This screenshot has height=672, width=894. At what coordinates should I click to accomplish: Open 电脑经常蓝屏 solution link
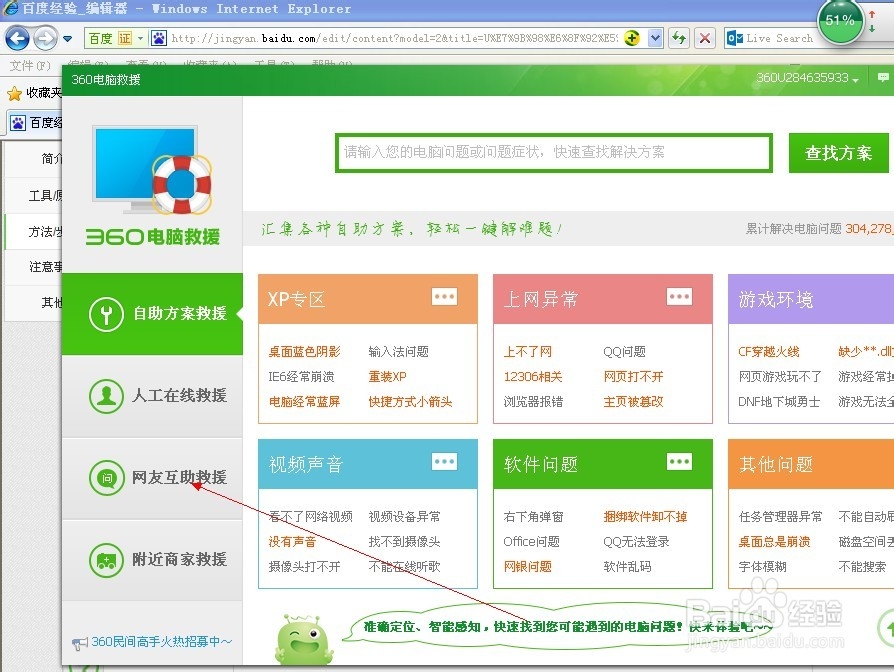pos(304,402)
